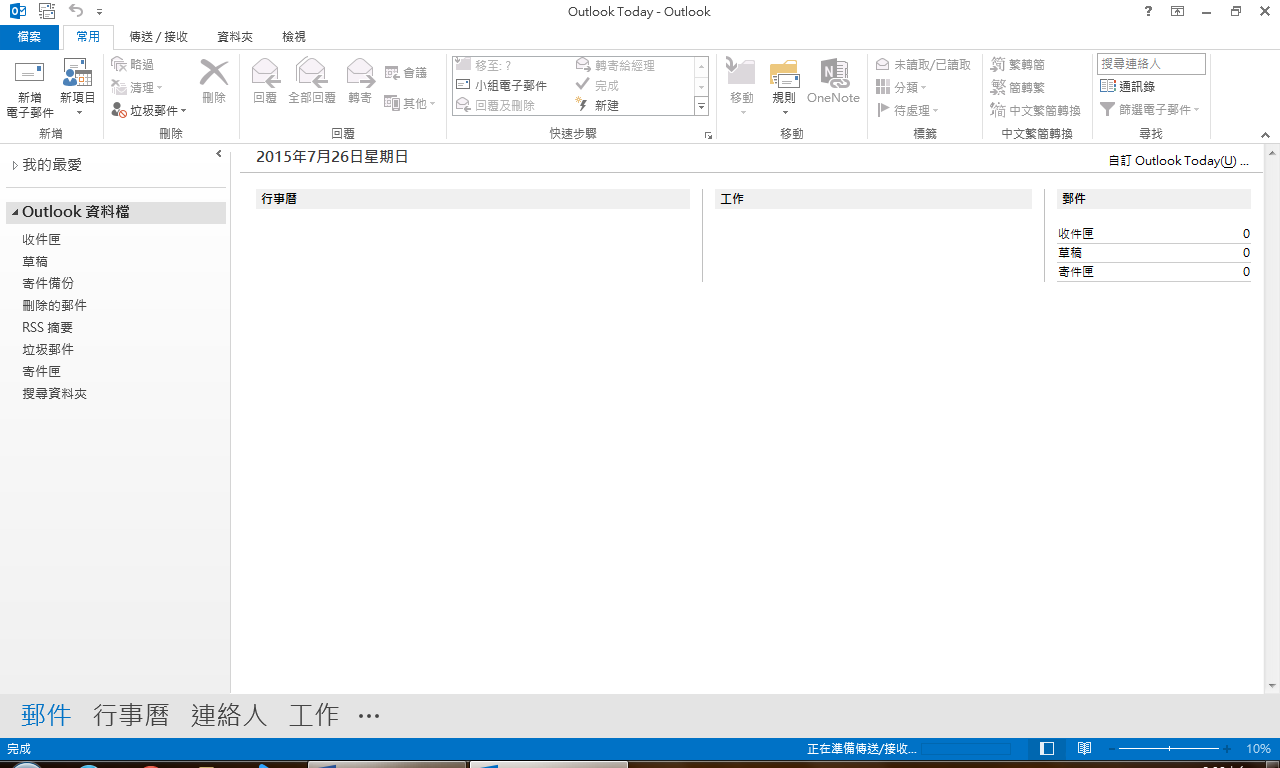Click the Reply (回覆) icon
The height and width of the screenshot is (768, 1280).
point(265,72)
